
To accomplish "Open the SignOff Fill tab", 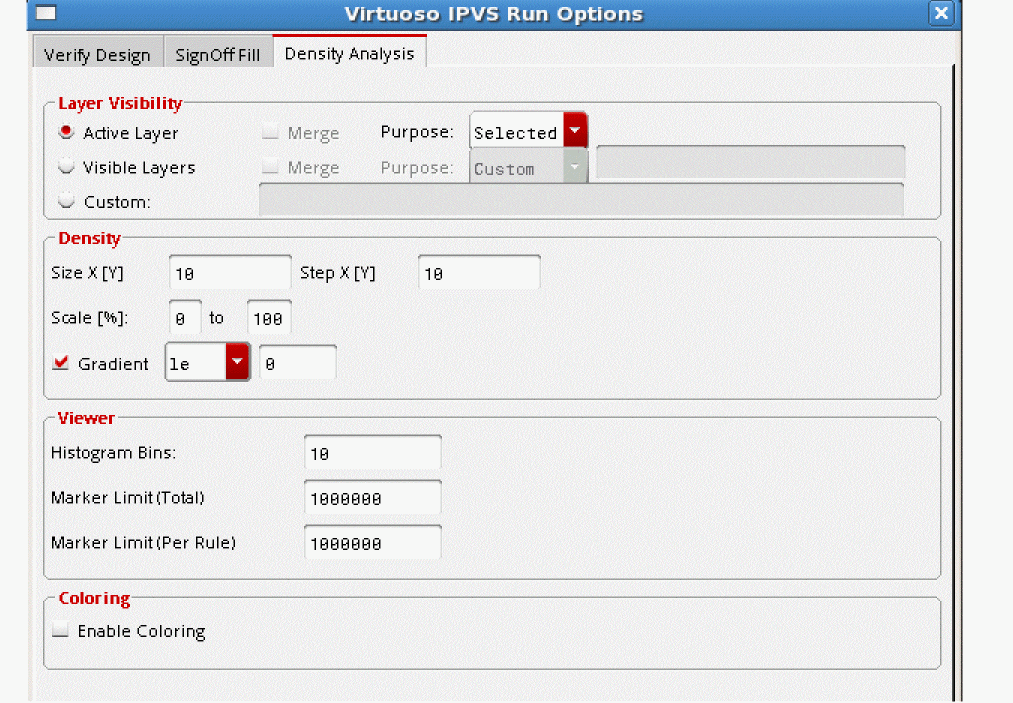I will (x=217, y=55).
